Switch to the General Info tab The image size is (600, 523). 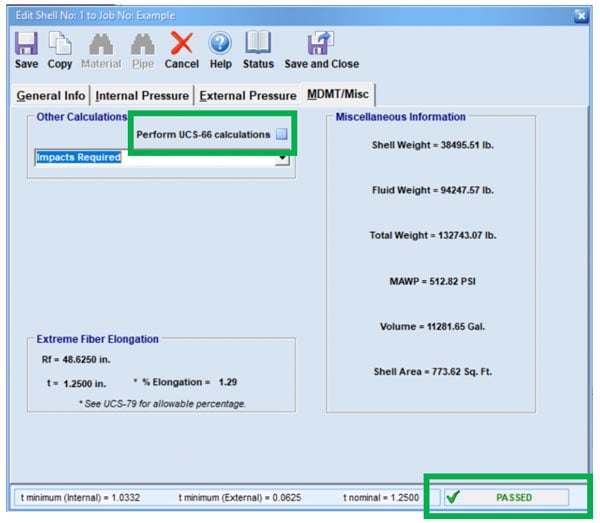(x=51, y=95)
